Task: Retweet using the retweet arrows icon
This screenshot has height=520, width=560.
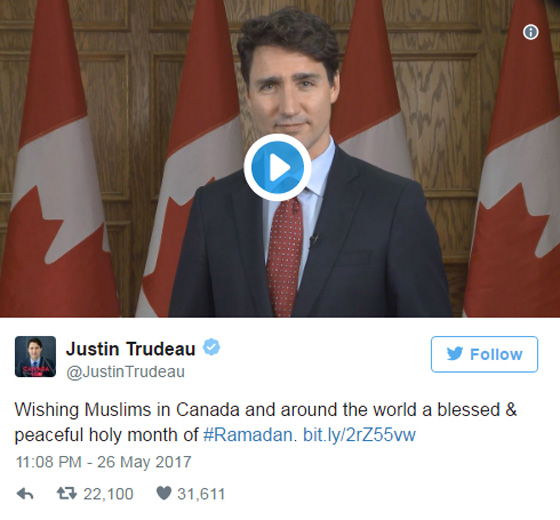Action: [67, 494]
